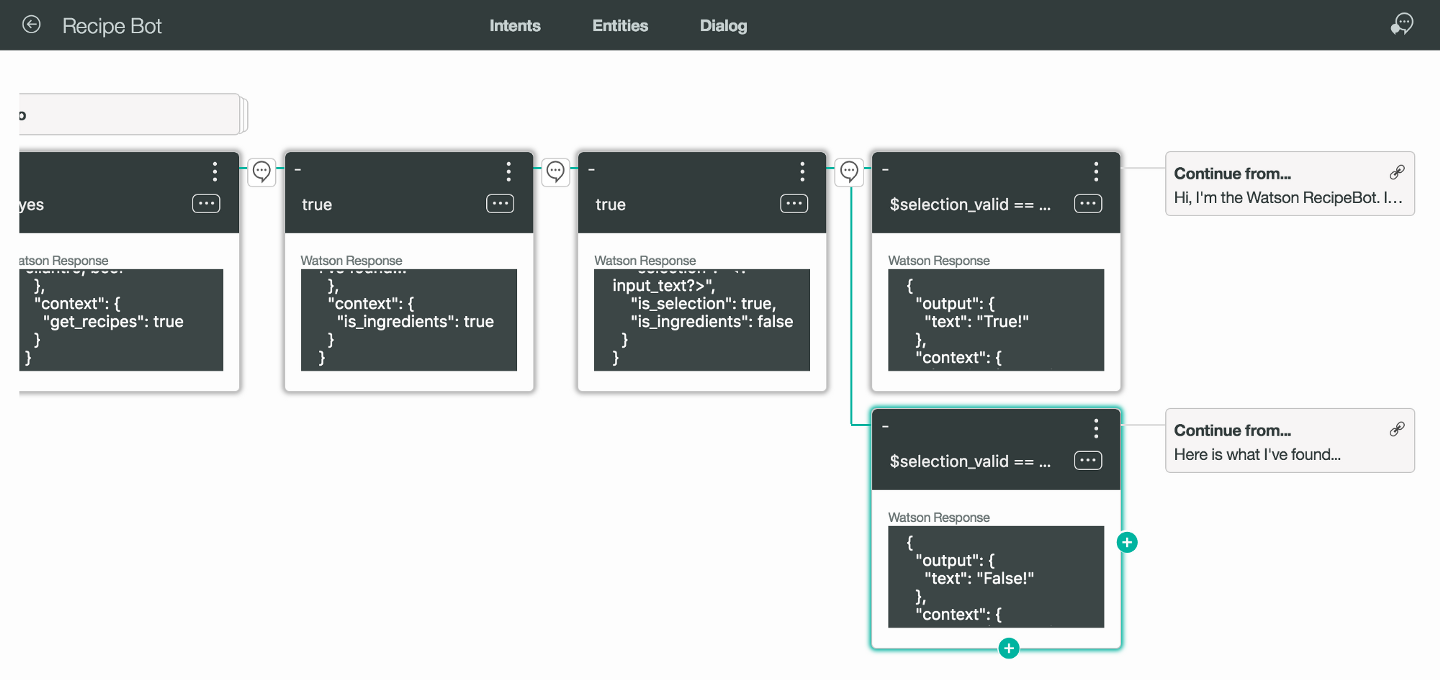Switch to the Entities tab
1440x680 pixels.
[620, 26]
